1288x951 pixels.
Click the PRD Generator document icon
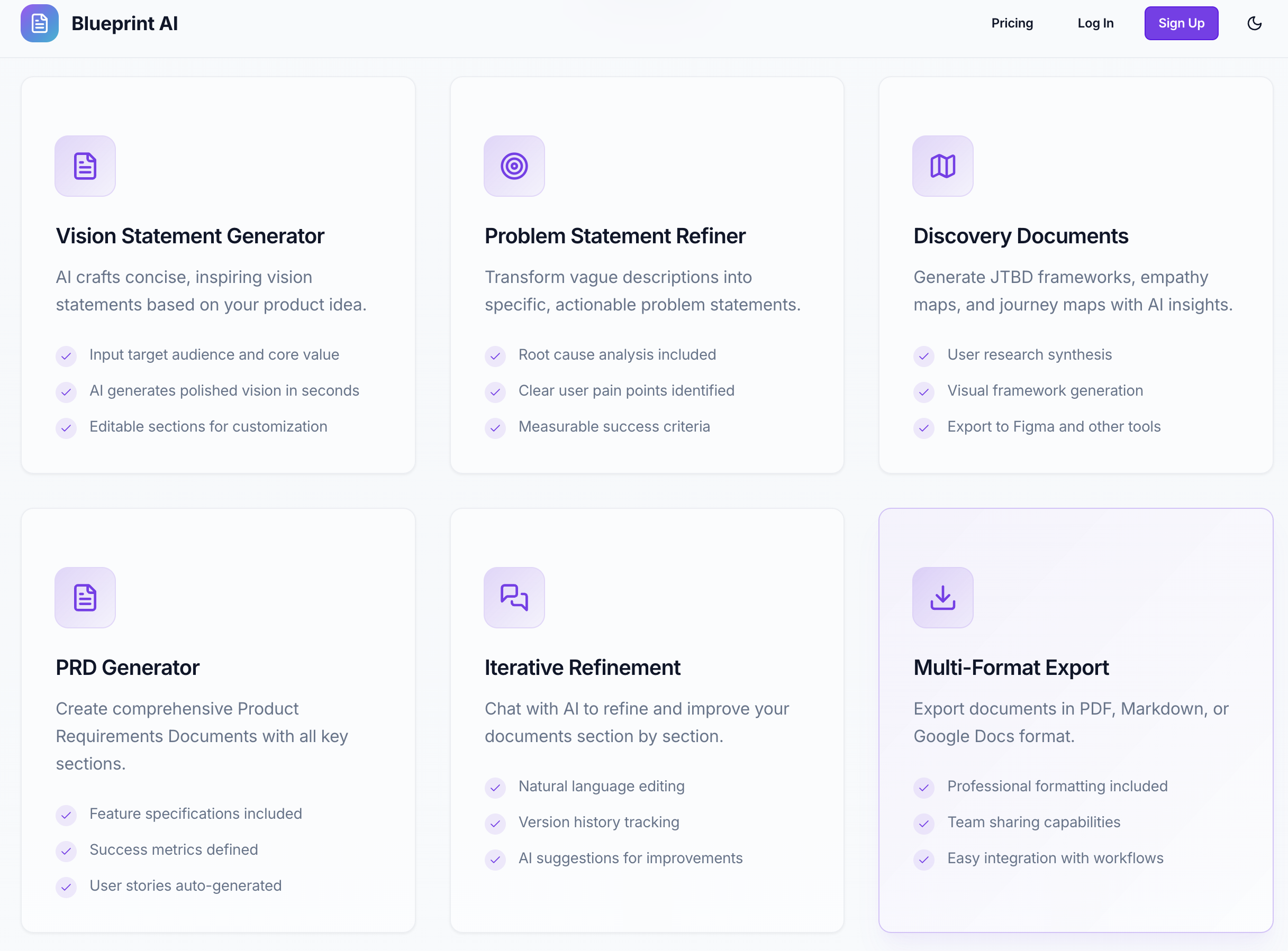pos(85,598)
